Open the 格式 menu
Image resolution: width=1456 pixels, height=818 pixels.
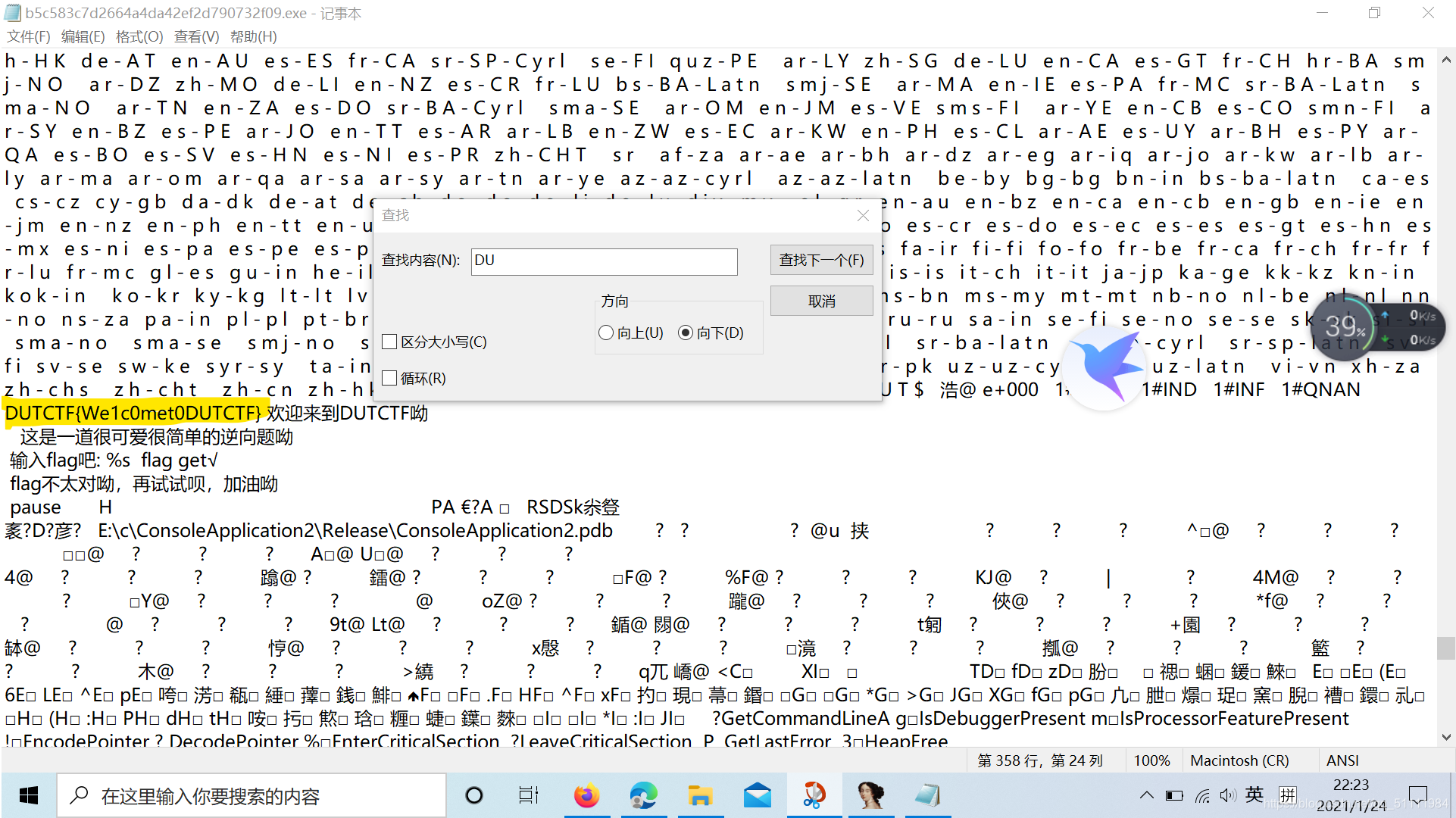[139, 36]
